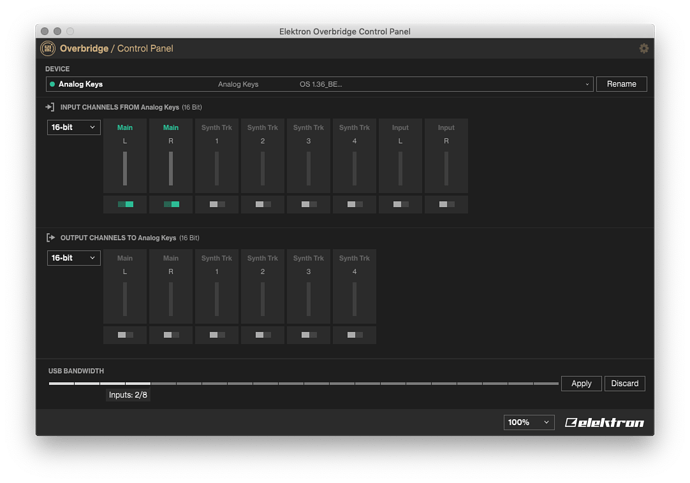
Task: Enable the Input L channel toggle
Action: tap(400, 204)
